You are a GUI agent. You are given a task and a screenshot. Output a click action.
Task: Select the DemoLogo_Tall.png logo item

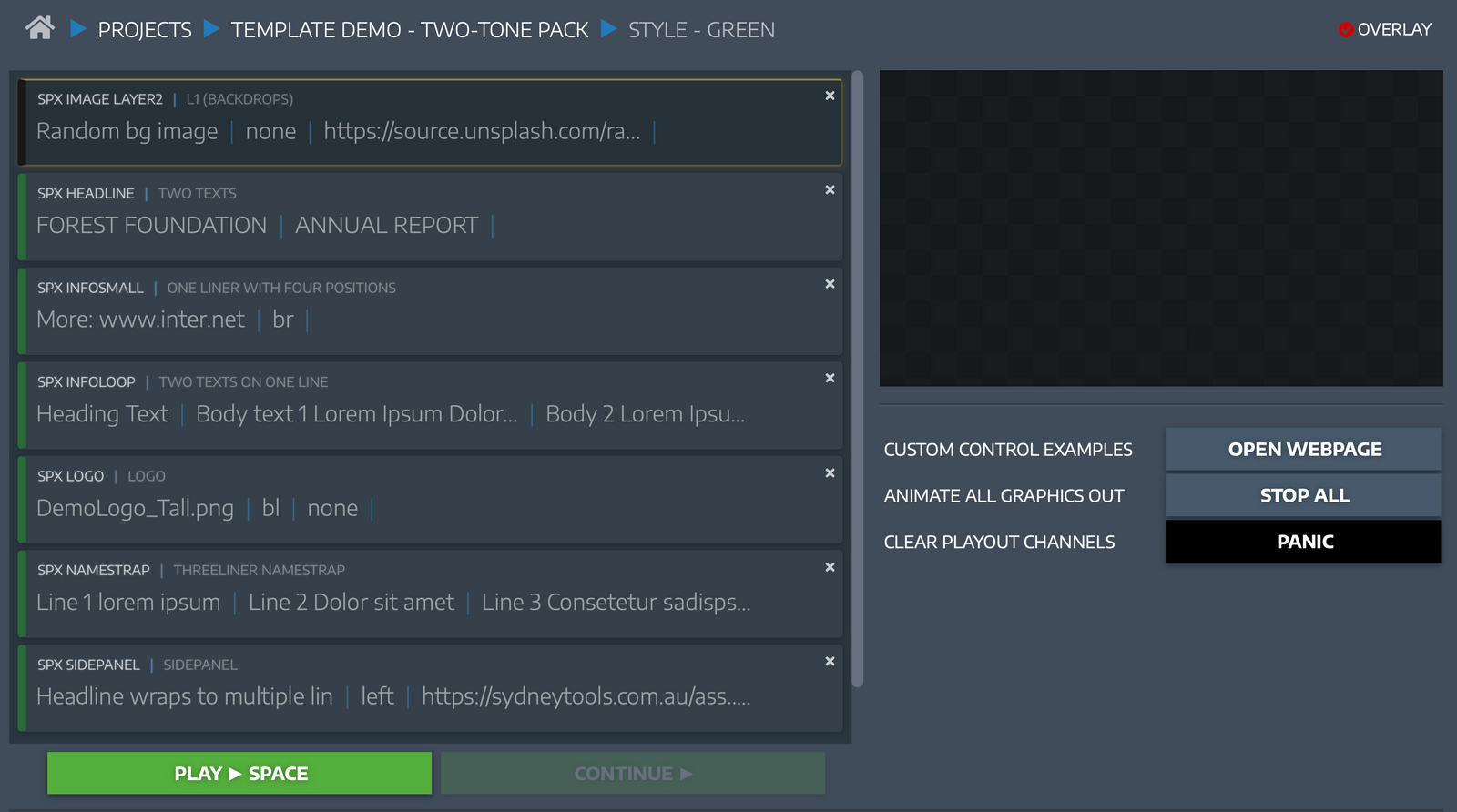(430, 499)
